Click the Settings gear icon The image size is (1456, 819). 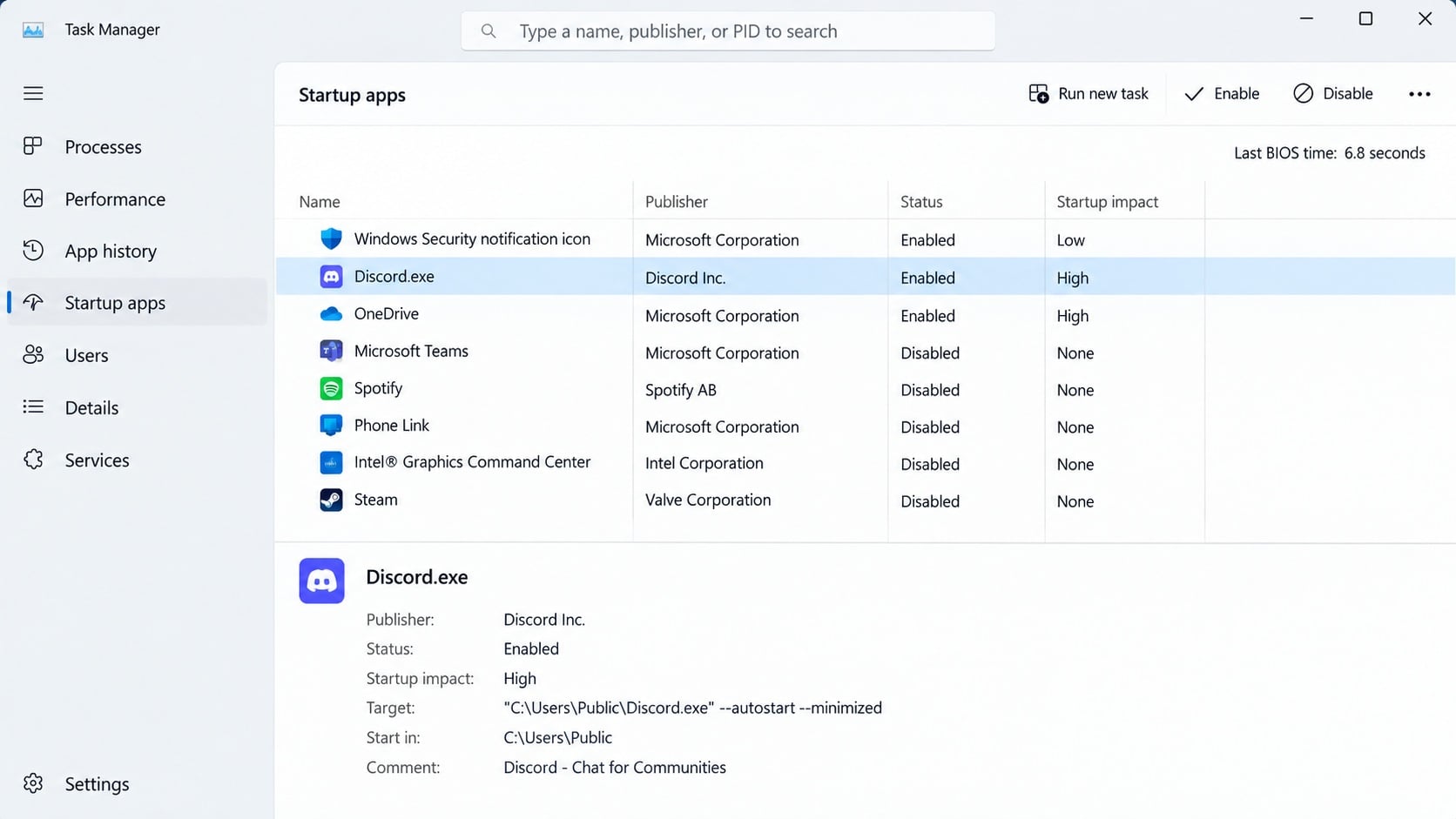point(33,783)
